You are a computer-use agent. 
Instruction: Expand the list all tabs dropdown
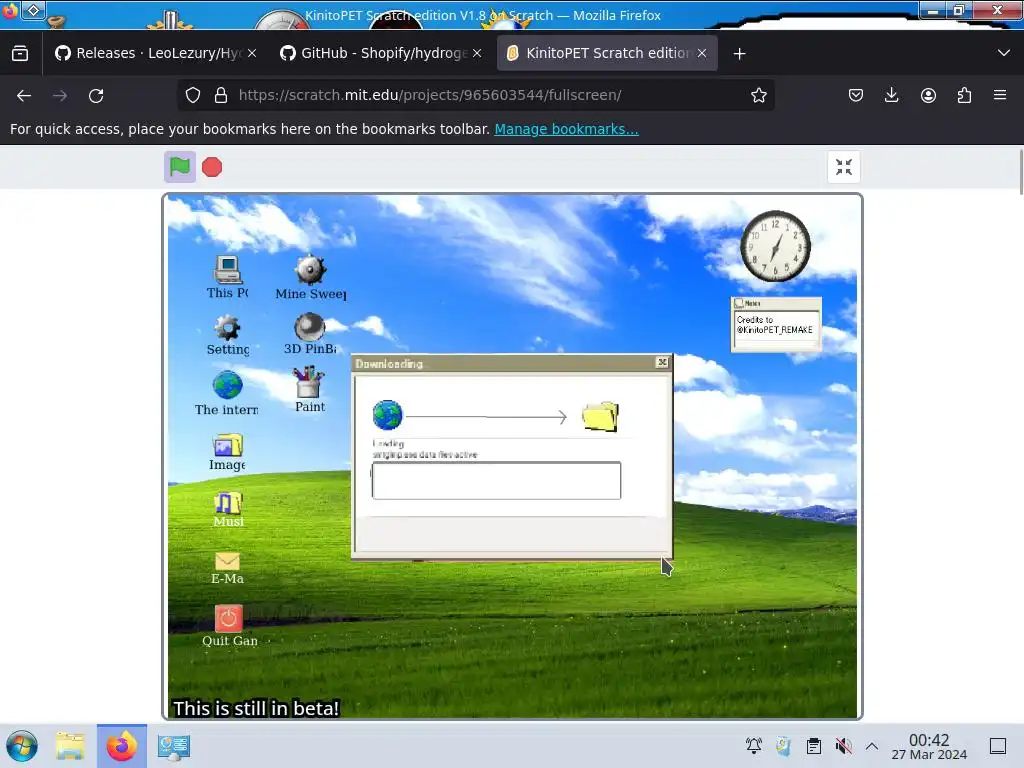[1004, 53]
